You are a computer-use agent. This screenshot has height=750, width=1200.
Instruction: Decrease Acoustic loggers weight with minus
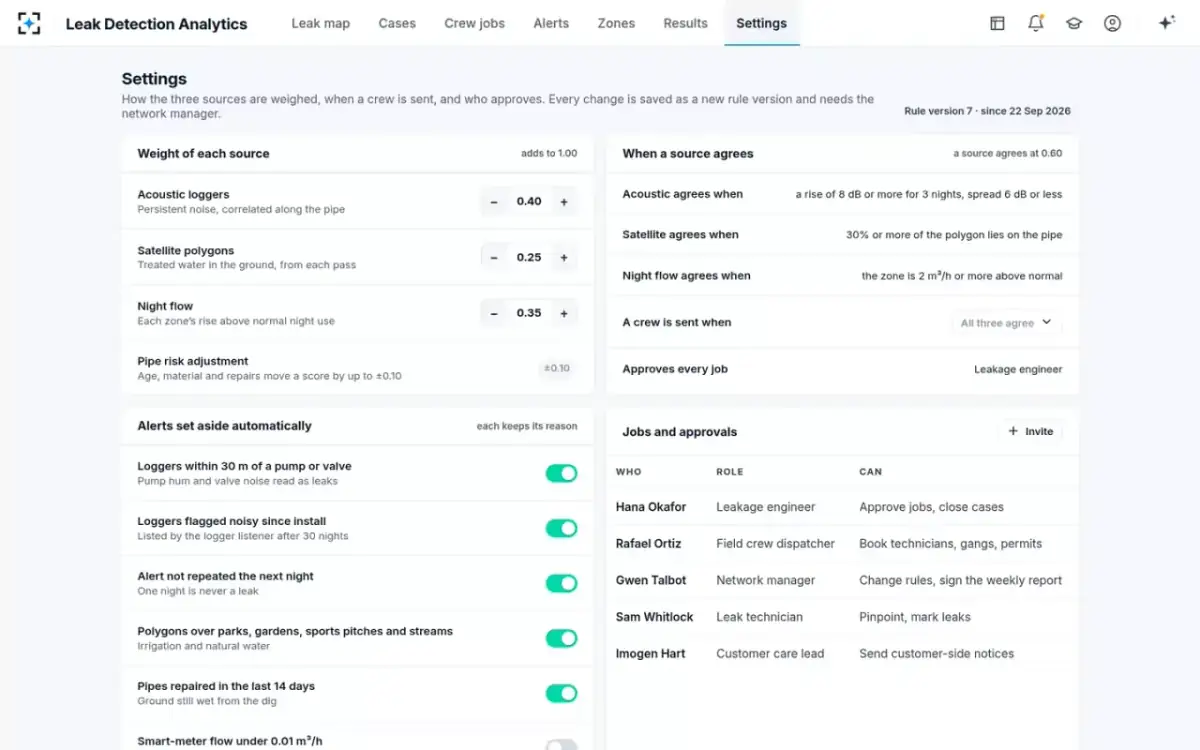click(494, 202)
